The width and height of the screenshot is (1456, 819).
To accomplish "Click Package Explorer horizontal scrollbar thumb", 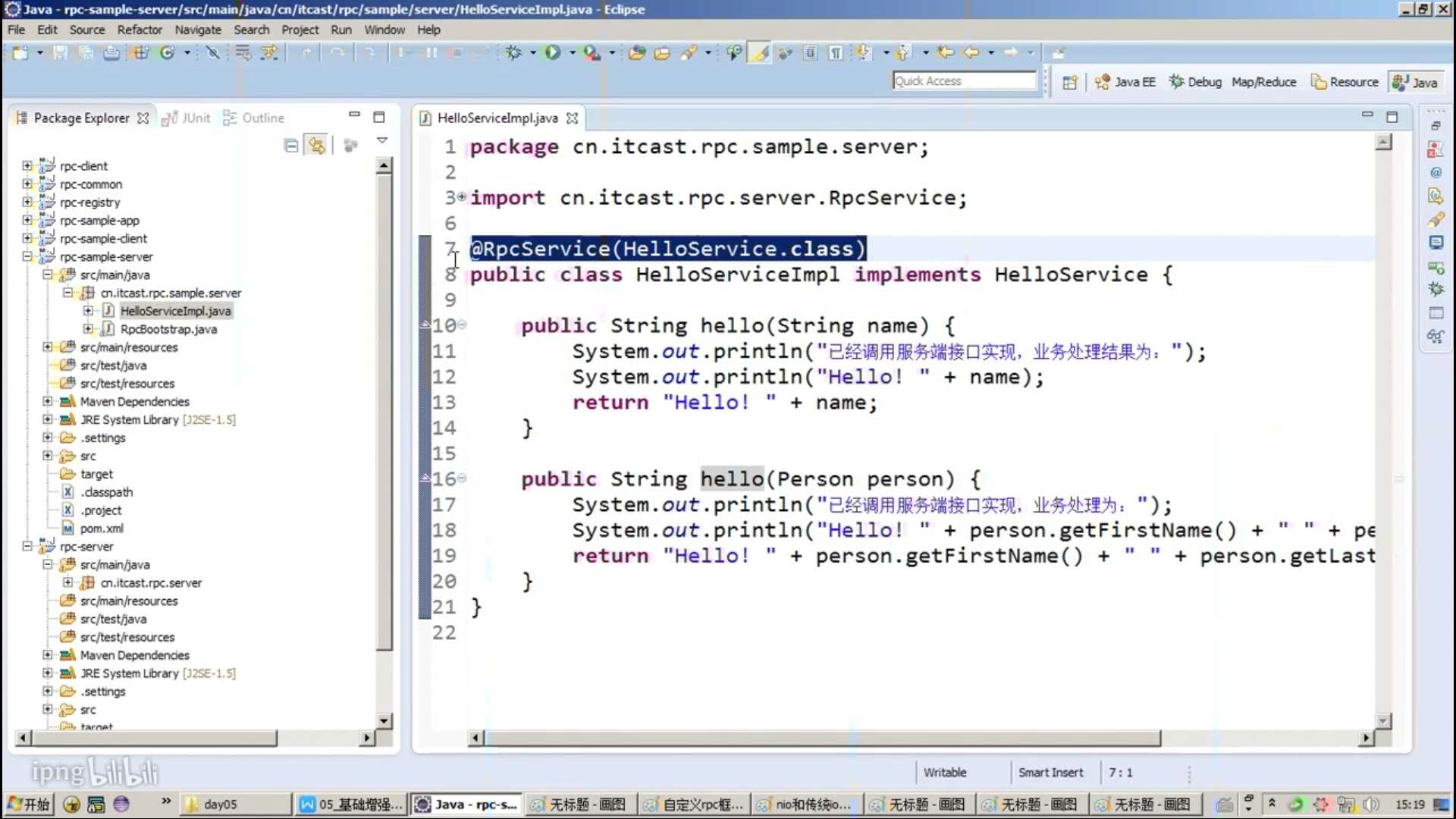I will [x=155, y=738].
